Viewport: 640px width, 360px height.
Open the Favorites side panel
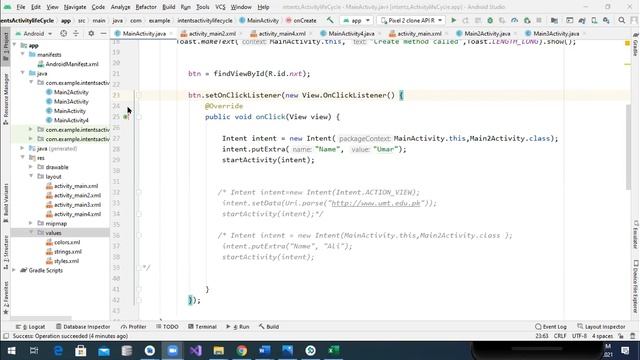(x=6, y=298)
